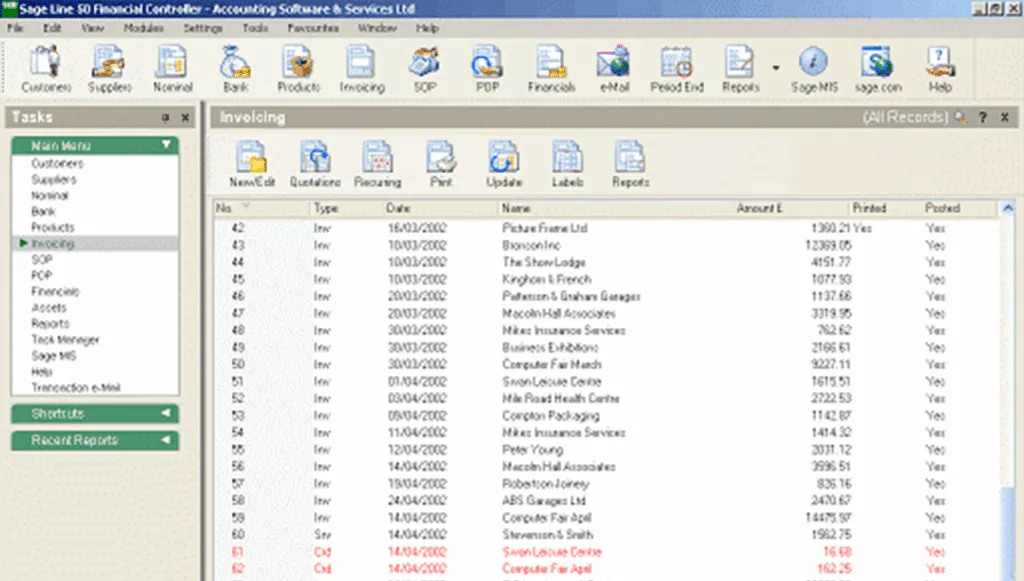Select invoice 58 ABS Garages Ltd row
1024x581 pixels.
(607, 501)
